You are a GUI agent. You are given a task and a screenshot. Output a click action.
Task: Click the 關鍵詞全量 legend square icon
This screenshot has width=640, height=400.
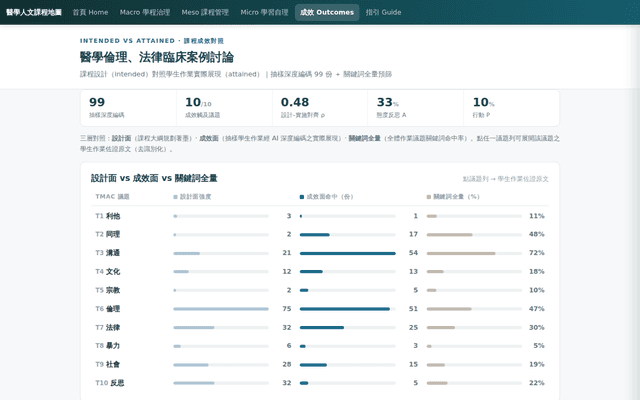[x=429, y=197]
